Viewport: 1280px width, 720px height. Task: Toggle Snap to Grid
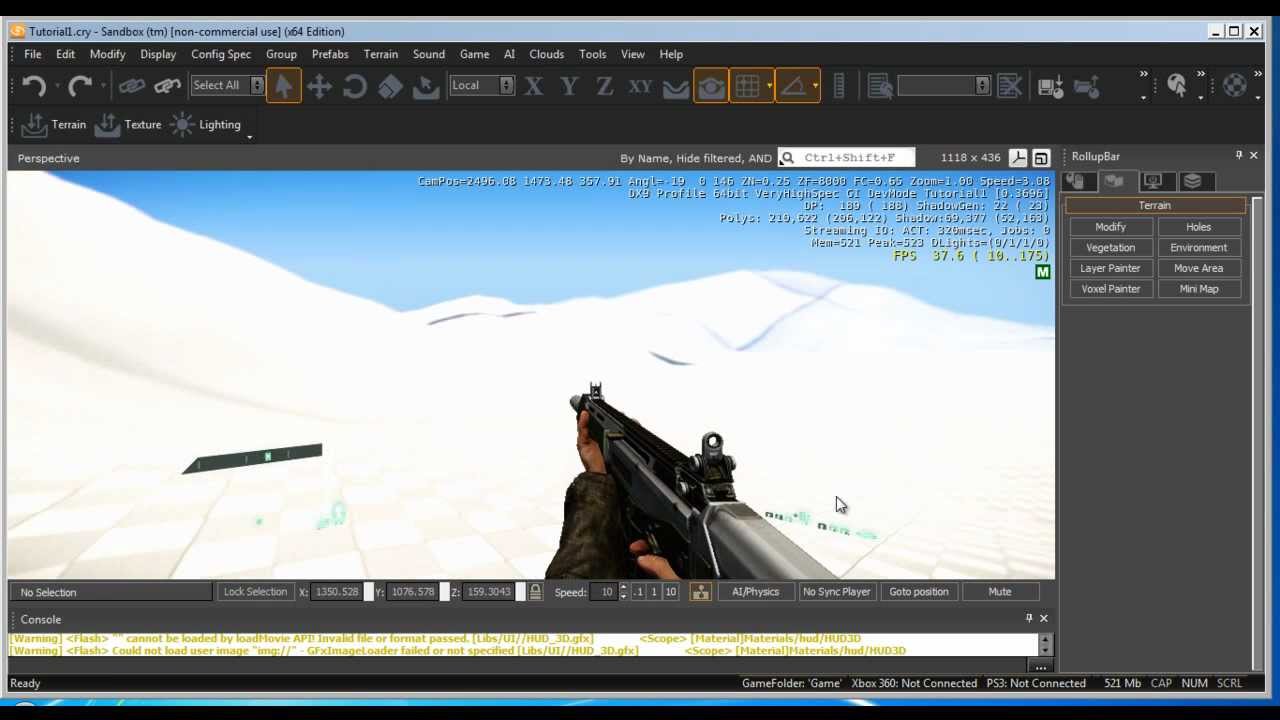point(748,86)
